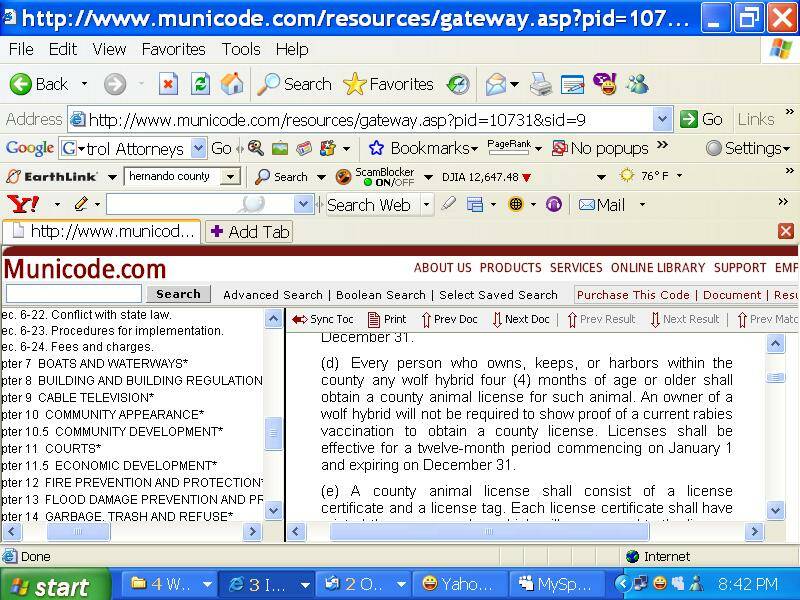Image resolution: width=800 pixels, height=600 pixels.
Task: Click Sync Toc toolbar item
Action: click(x=322, y=319)
